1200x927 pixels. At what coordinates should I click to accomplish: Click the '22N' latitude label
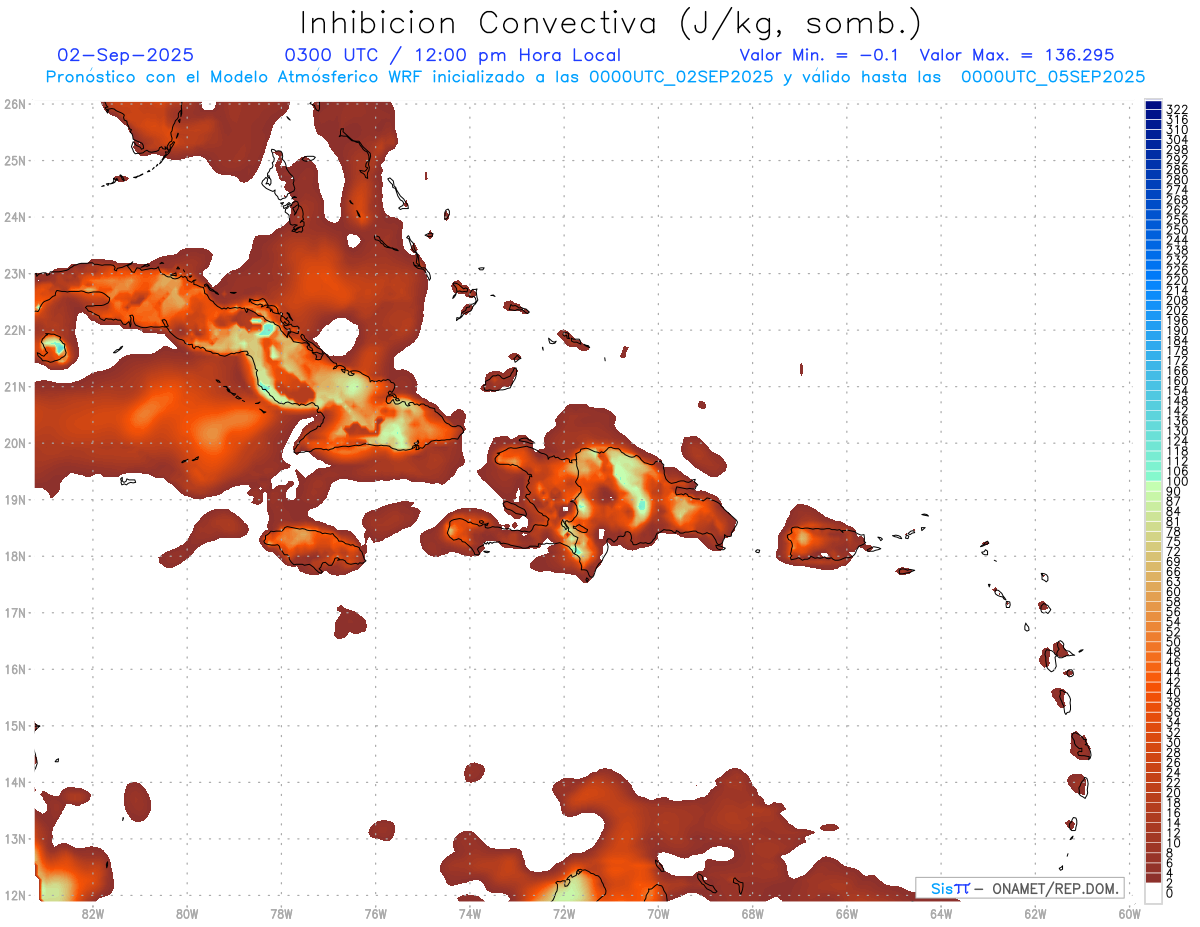14,330
